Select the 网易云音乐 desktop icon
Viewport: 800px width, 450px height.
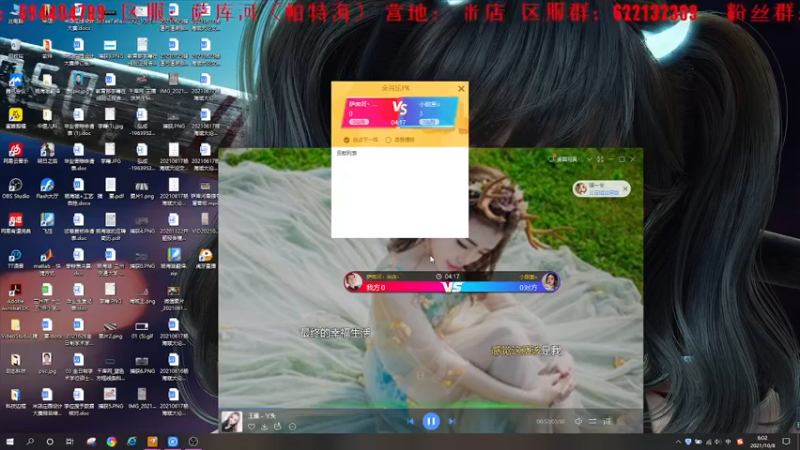pos(15,154)
